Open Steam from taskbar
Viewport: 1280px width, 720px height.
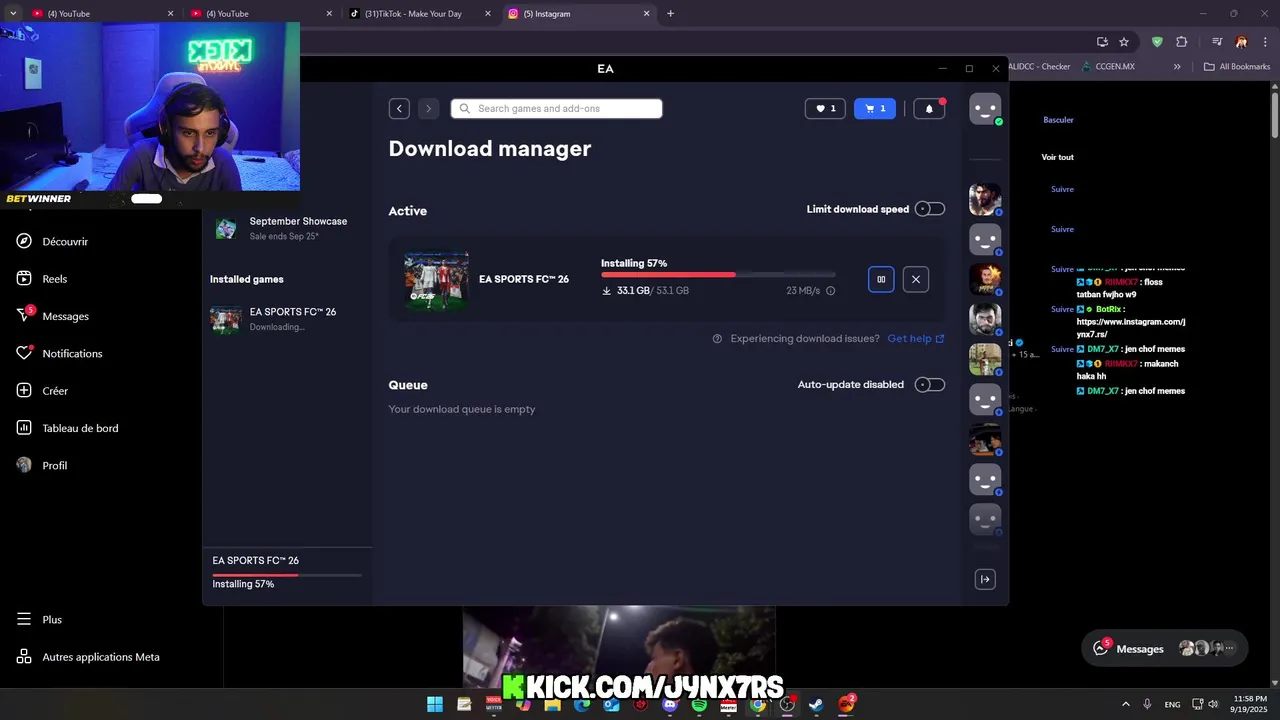pos(816,705)
